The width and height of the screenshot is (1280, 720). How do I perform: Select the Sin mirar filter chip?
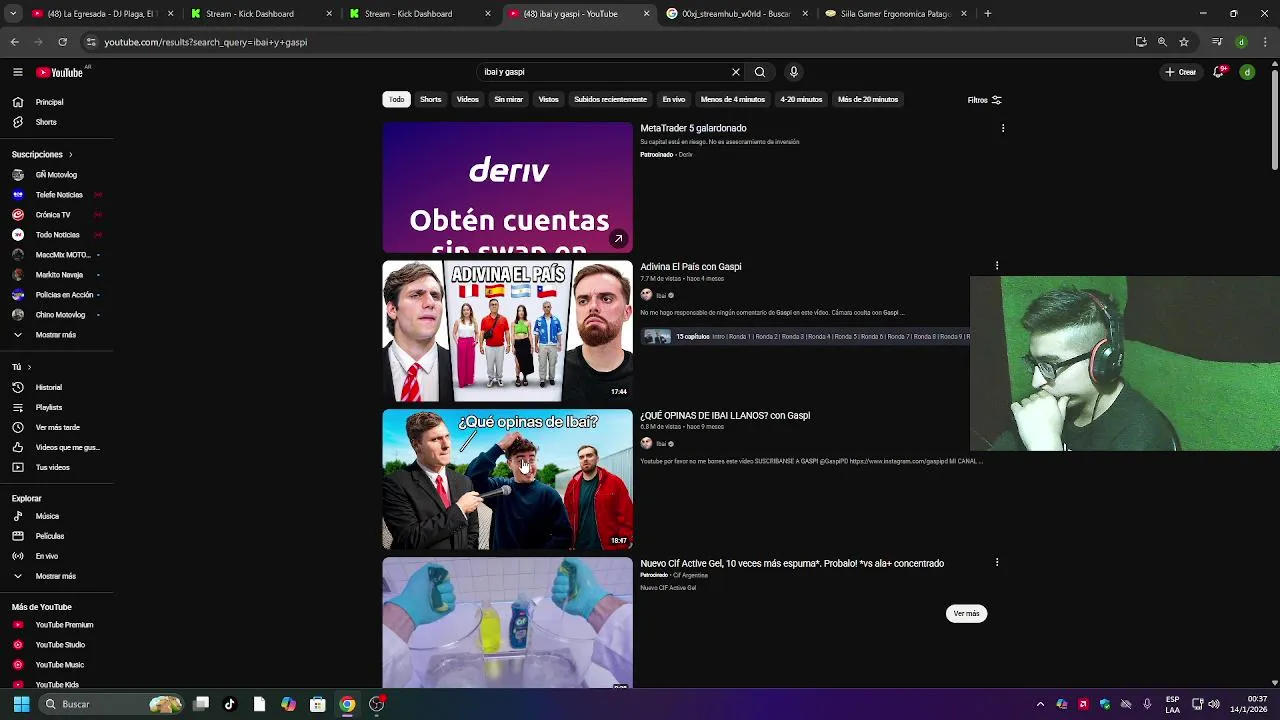509,99
